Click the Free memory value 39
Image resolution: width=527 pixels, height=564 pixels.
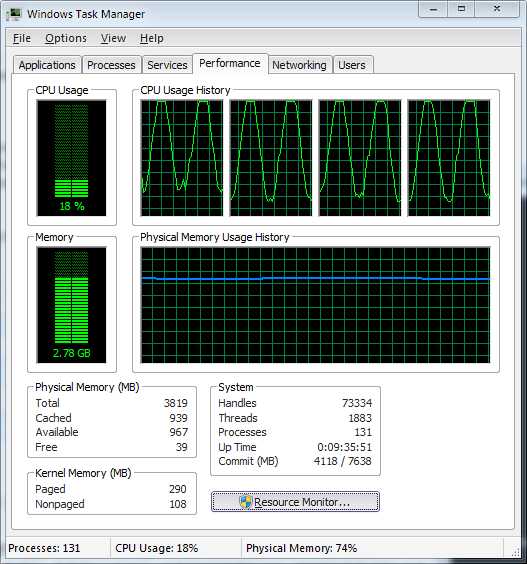tap(182, 447)
